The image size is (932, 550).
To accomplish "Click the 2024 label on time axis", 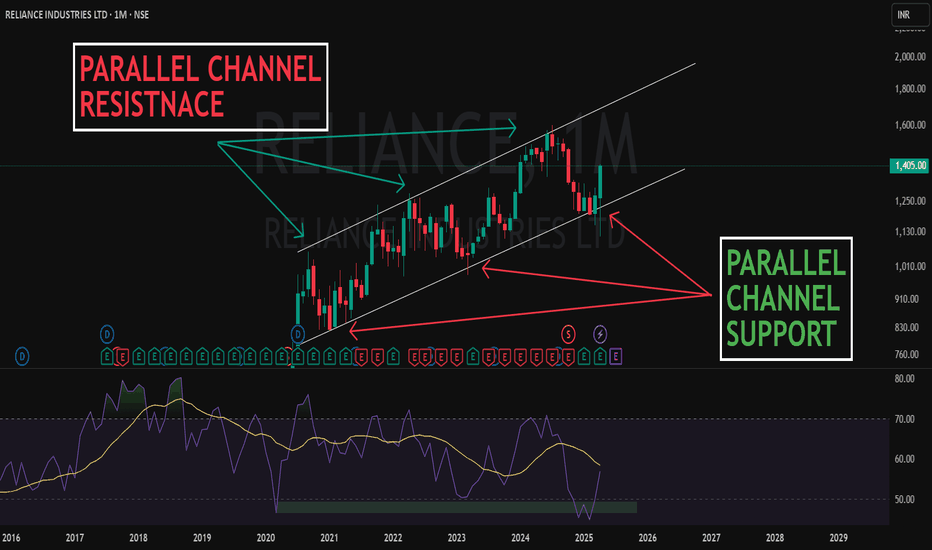I will 520,538.
